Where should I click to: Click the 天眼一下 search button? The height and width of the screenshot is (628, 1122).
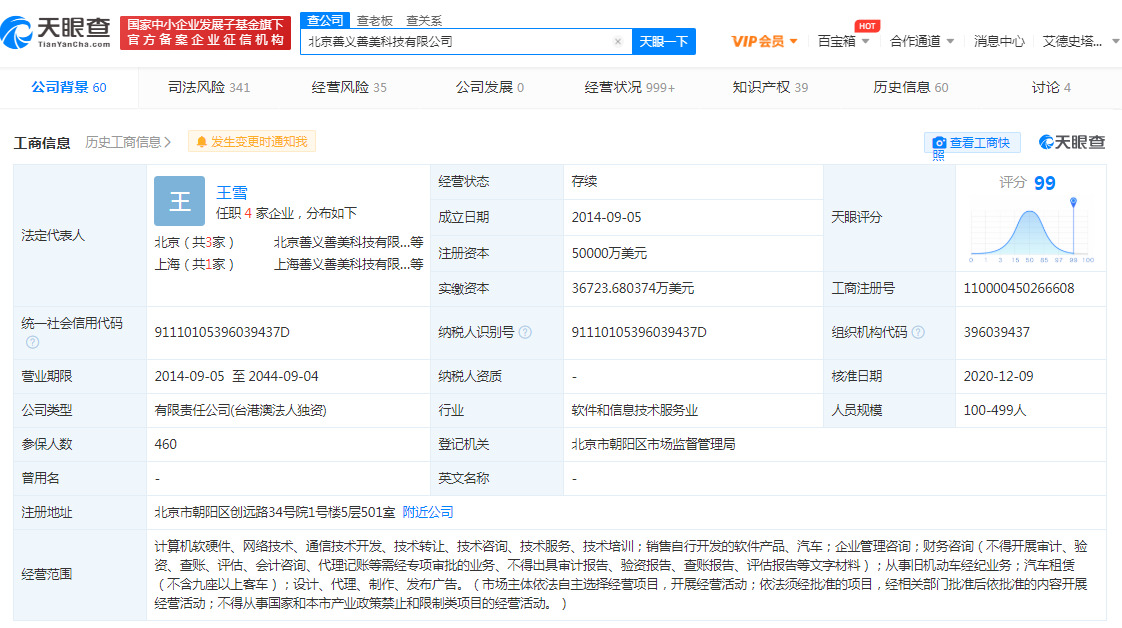(x=663, y=41)
